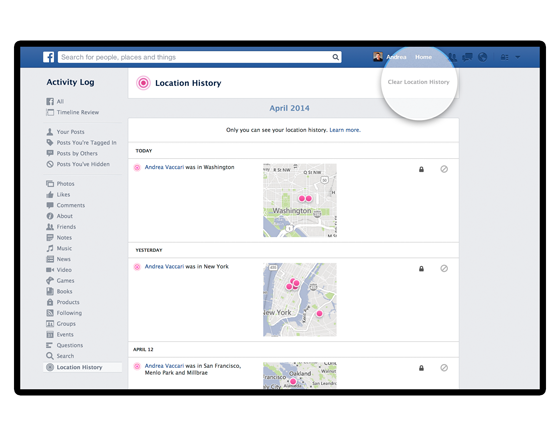Open the Oakland area map thumbnail
Screen dimensions: 560x436
click(x=300, y=376)
